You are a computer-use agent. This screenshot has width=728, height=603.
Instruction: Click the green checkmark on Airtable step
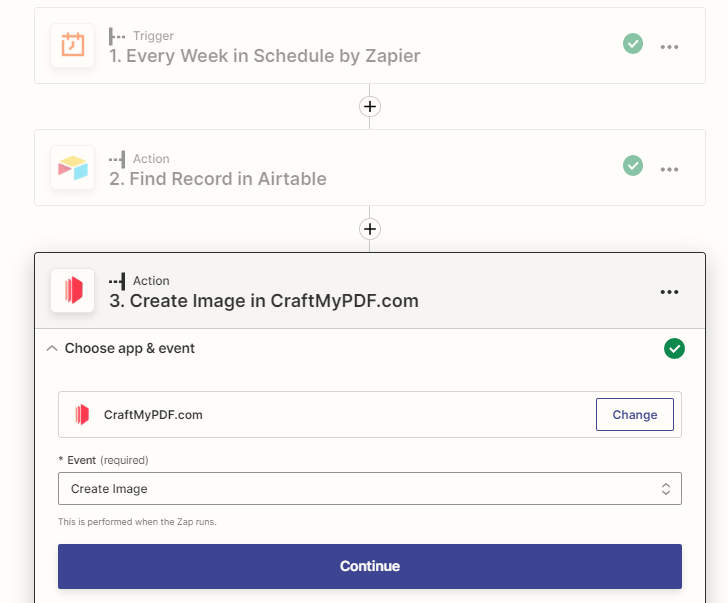click(x=633, y=166)
